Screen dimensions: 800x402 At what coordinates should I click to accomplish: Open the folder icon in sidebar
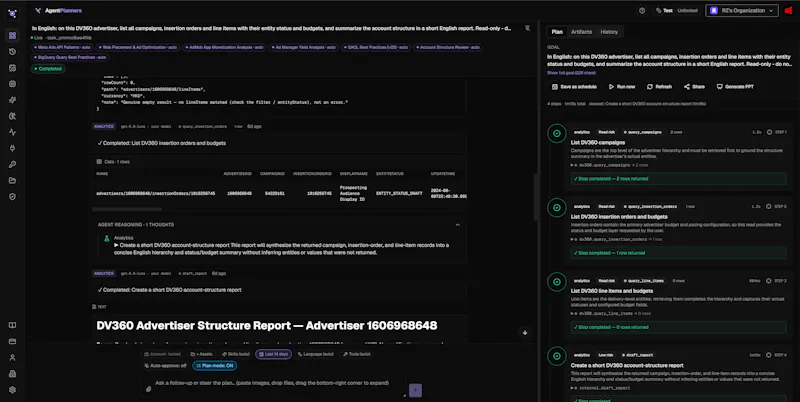[12, 181]
